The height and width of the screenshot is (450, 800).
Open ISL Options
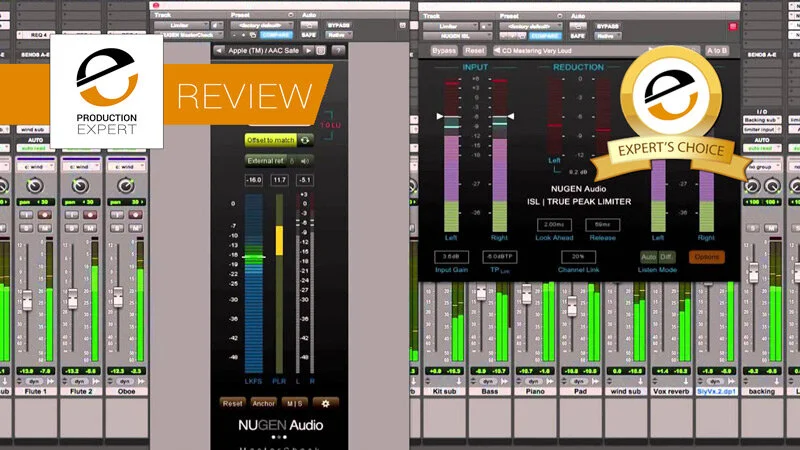(x=707, y=257)
